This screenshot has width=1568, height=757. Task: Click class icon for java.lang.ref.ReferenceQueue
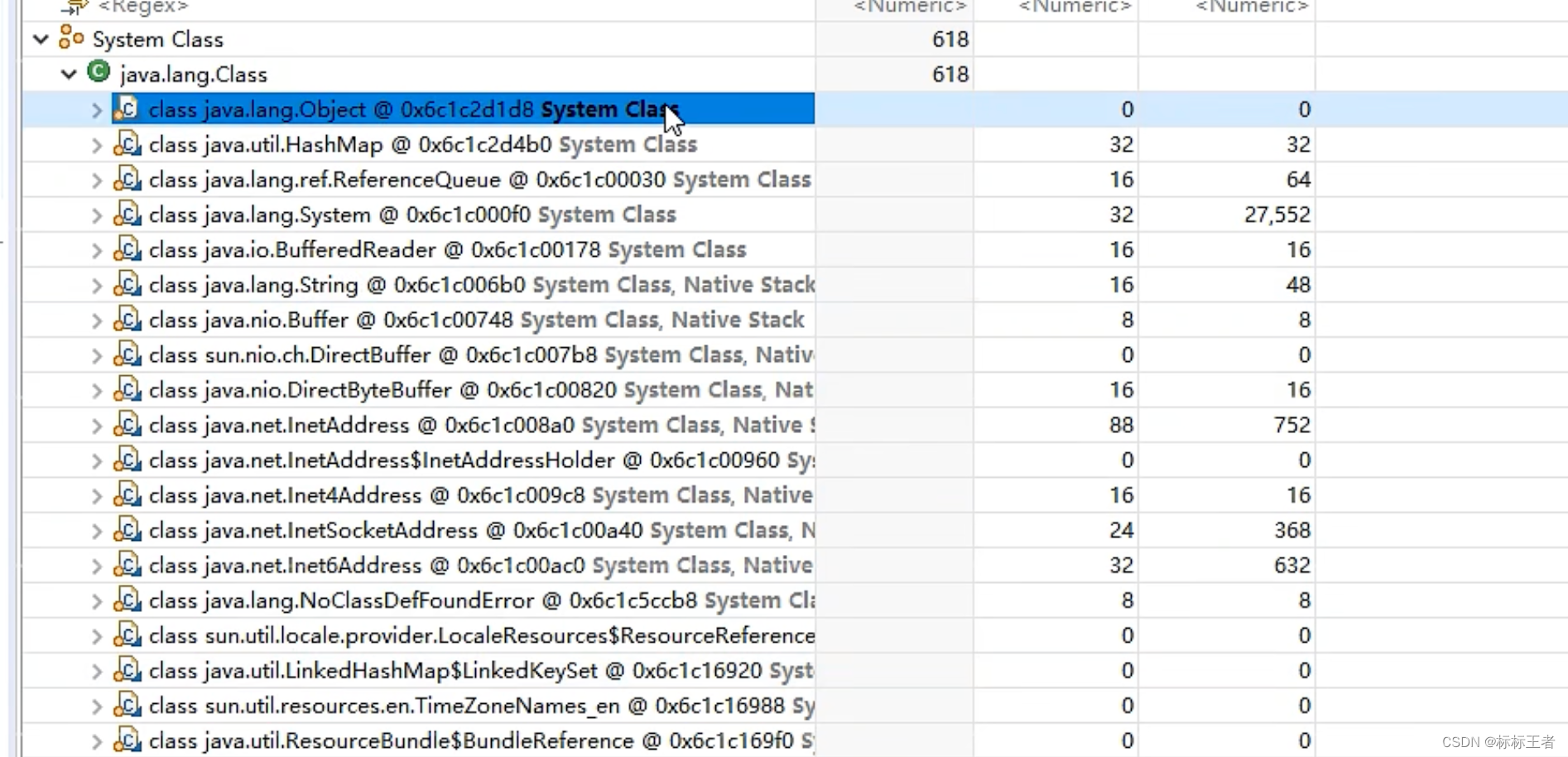[x=127, y=178]
